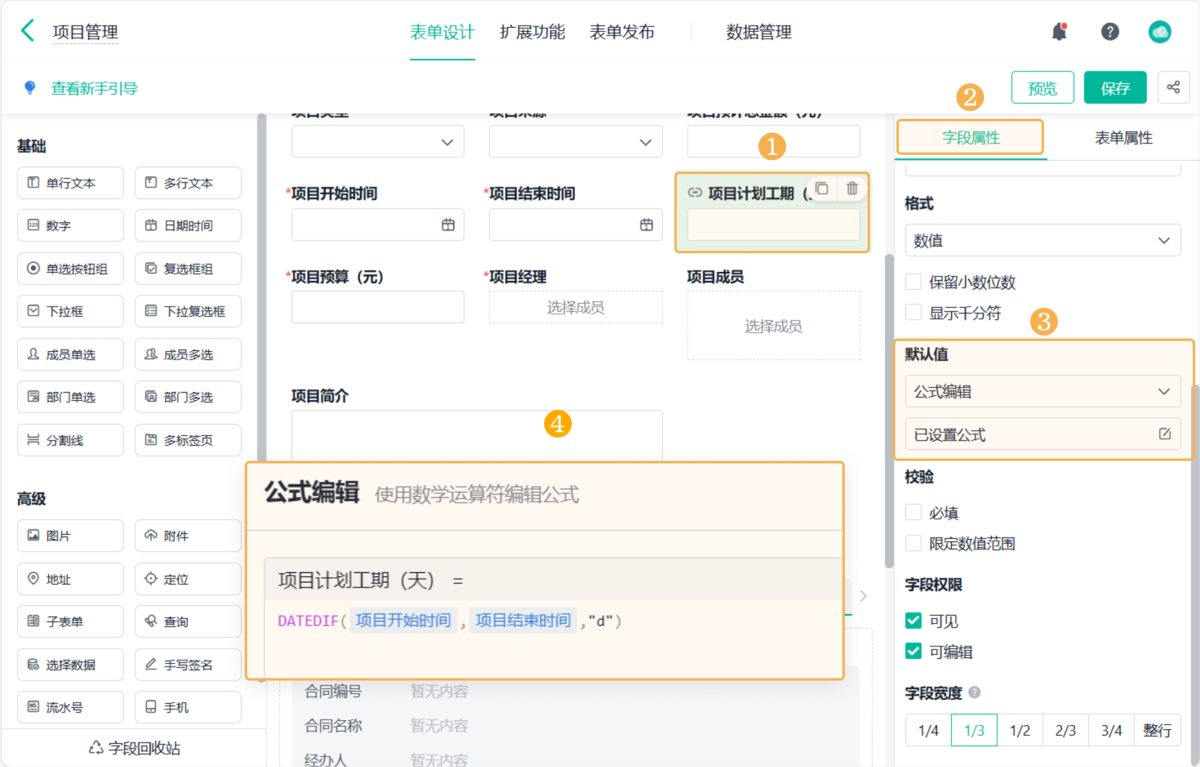Image resolution: width=1200 pixels, height=767 pixels.
Task: Open calendar icon in 项目开始时间
Action: pyautogui.click(x=448, y=225)
